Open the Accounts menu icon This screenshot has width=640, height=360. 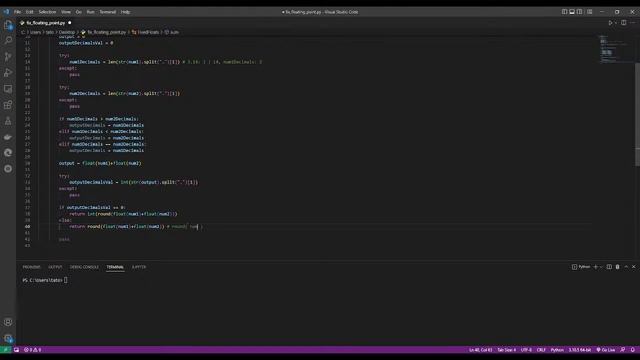(x=8, y=322)
